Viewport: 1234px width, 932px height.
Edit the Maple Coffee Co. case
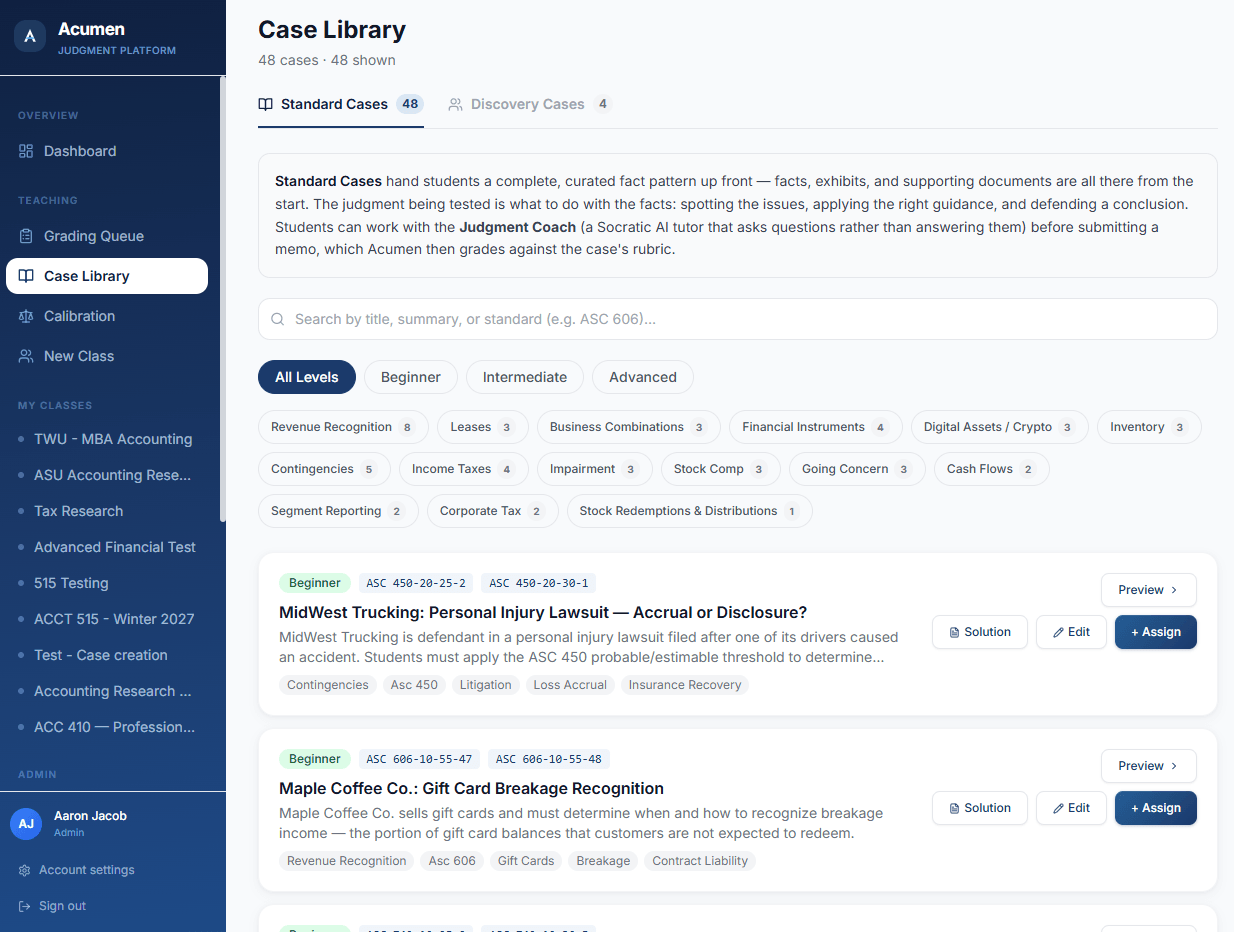(x=1071, y=808)
